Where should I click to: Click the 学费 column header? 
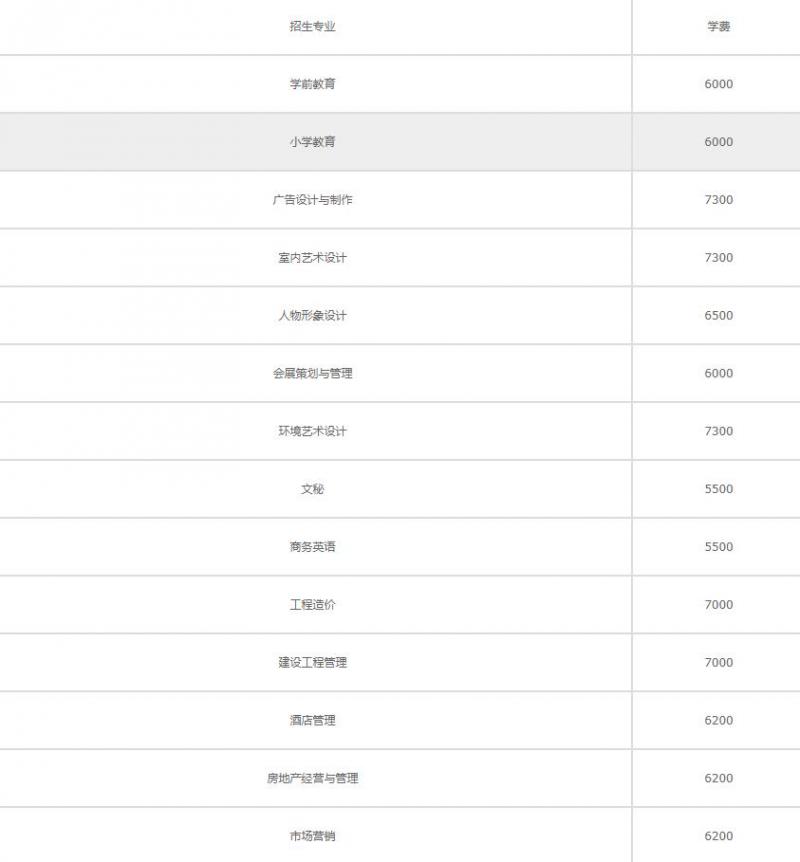pos(718,27)
